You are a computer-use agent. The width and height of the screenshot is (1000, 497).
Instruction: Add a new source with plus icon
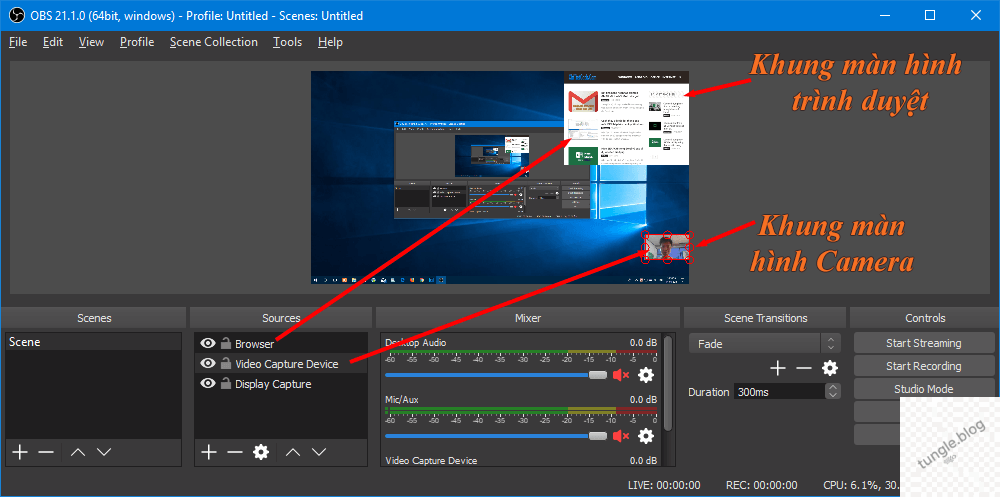pos(209,452)
